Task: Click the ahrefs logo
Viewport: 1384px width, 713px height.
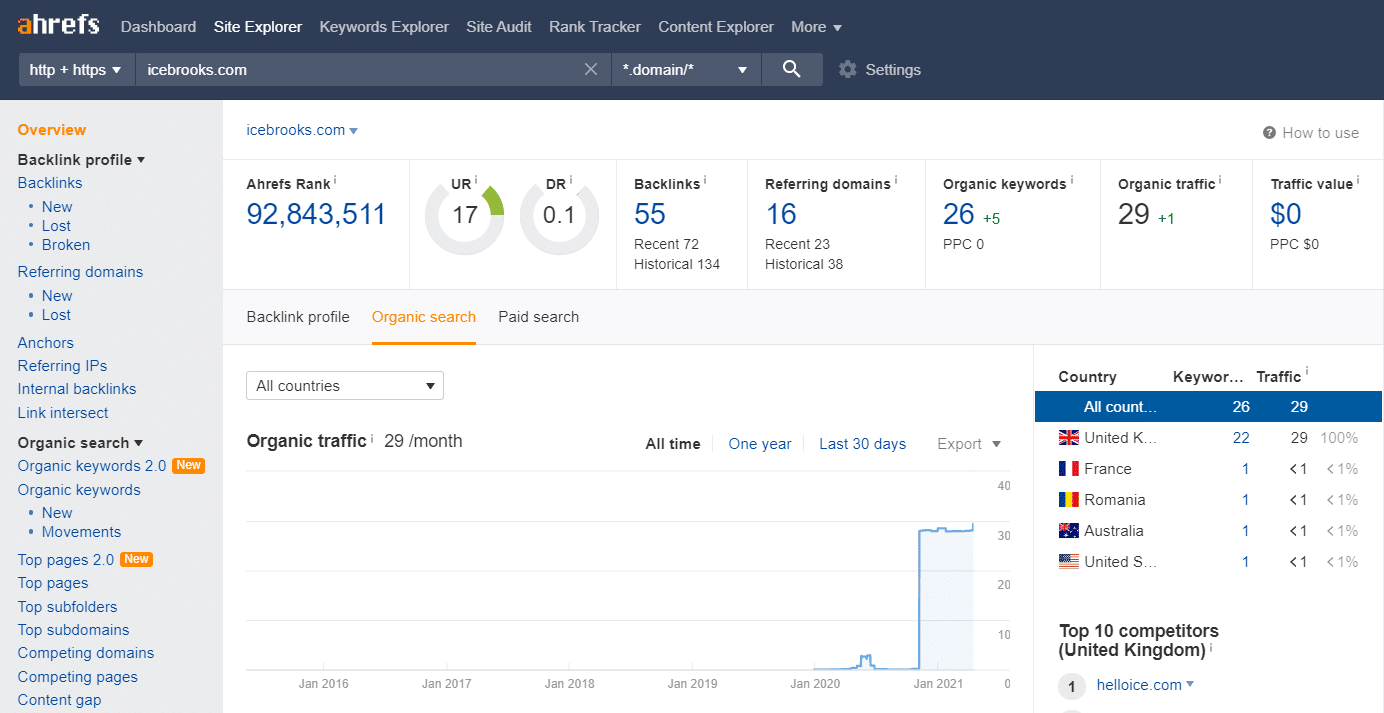Action: 57,24
